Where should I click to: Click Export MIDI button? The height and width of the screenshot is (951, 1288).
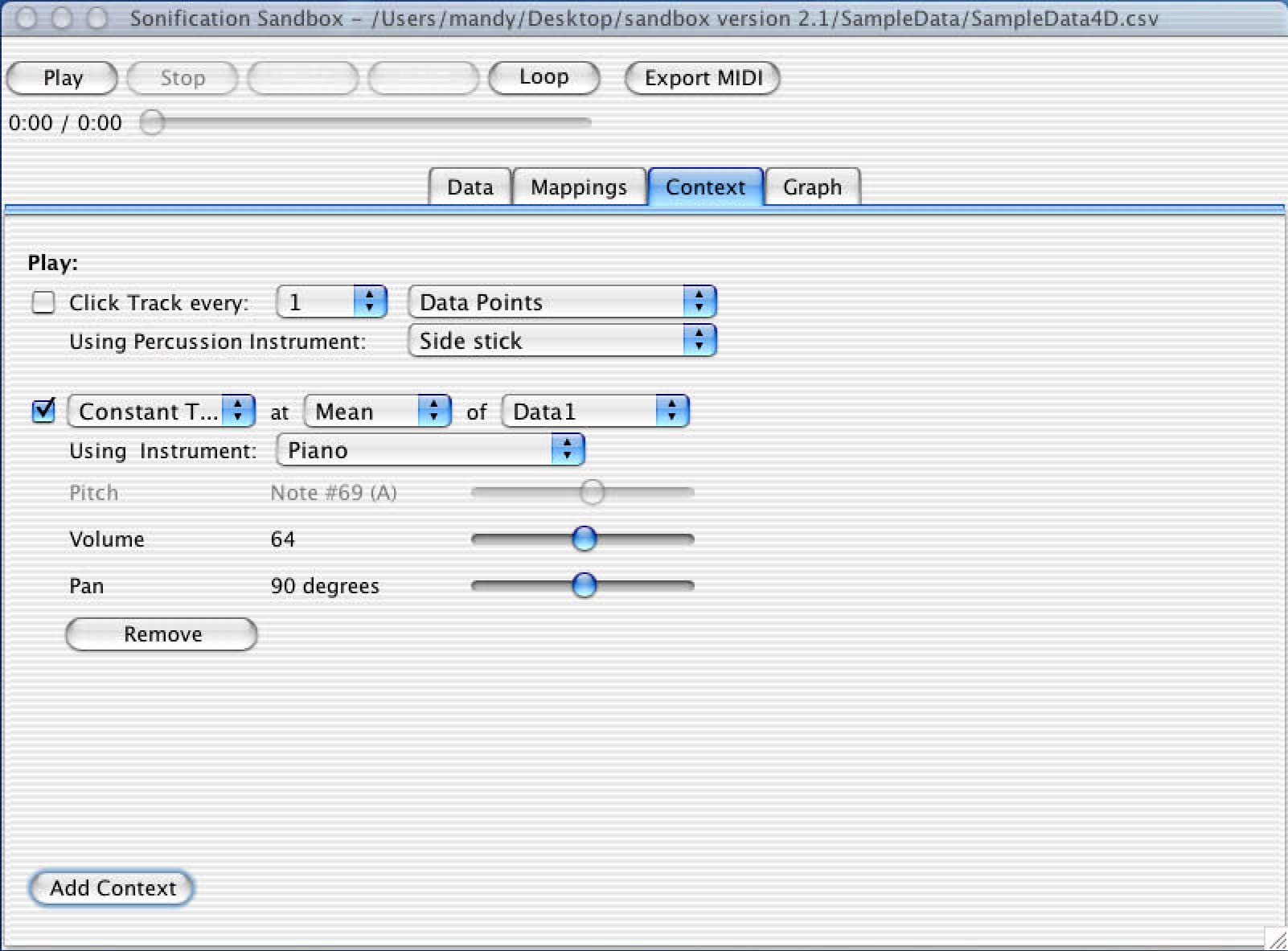pyautogui.click(x=703, y=78)
